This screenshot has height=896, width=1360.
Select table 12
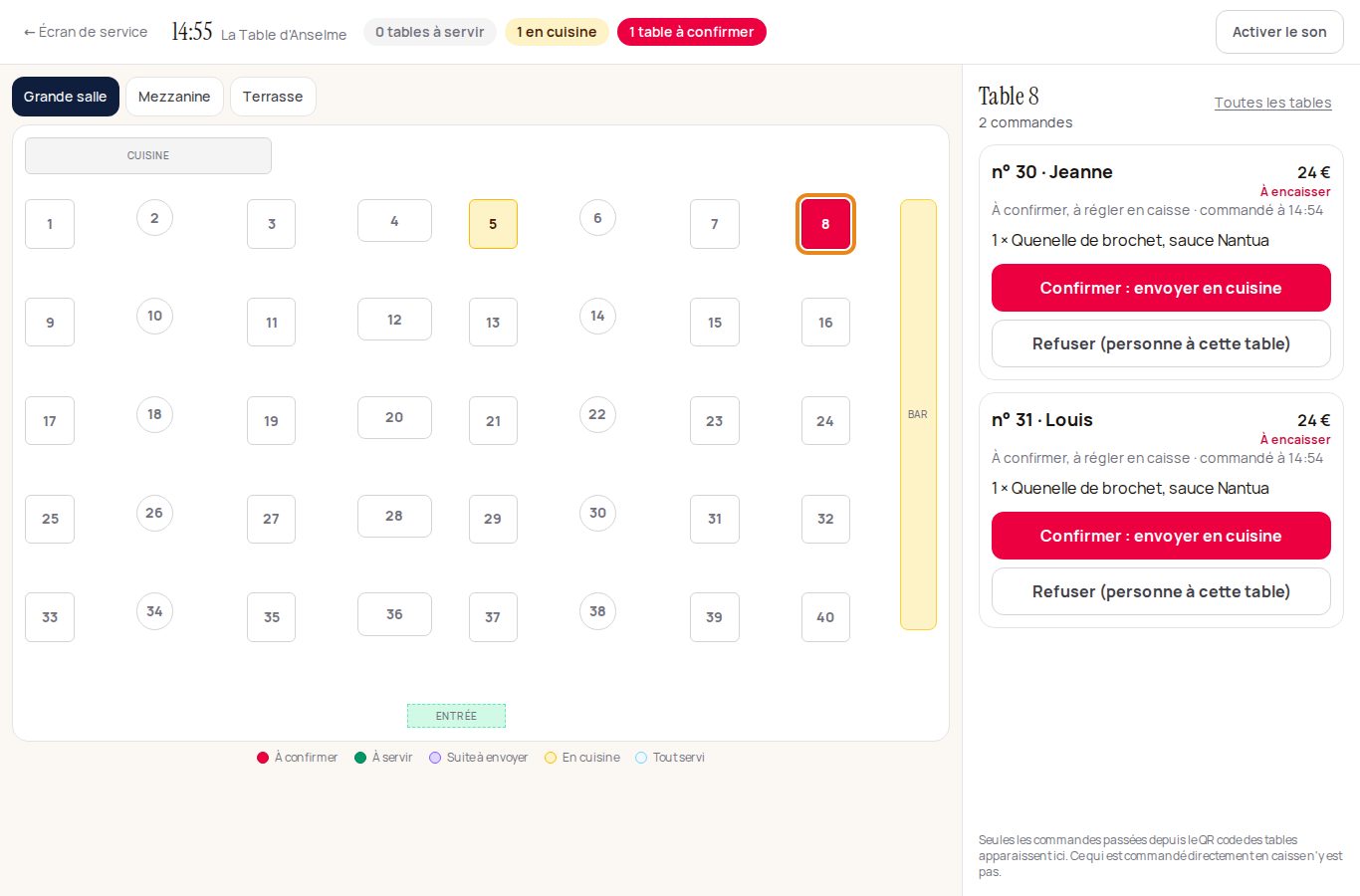[x=394, y=320]
